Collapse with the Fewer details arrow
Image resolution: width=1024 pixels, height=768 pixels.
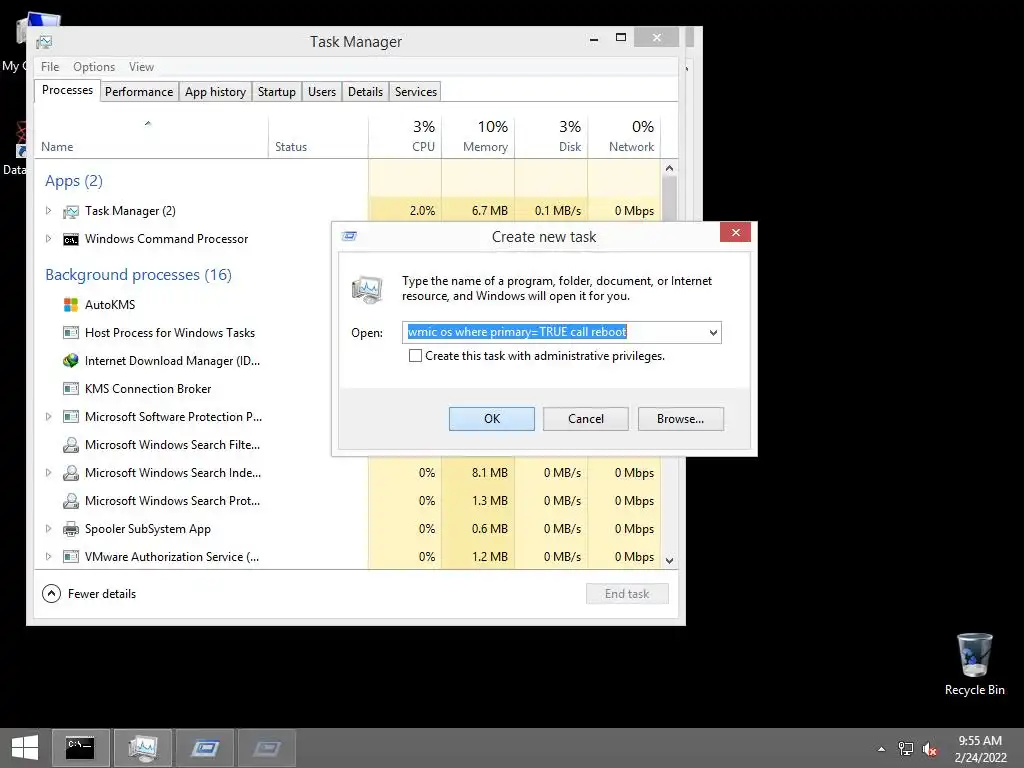[x=51, y=594]
